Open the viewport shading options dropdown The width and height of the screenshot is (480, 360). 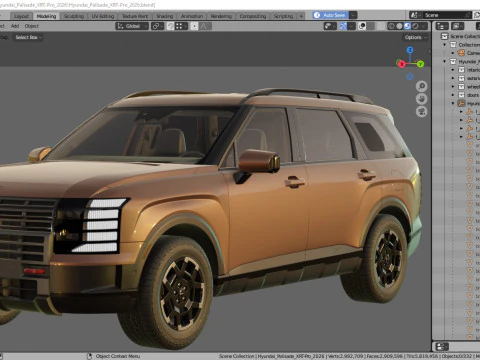point(424,26)
